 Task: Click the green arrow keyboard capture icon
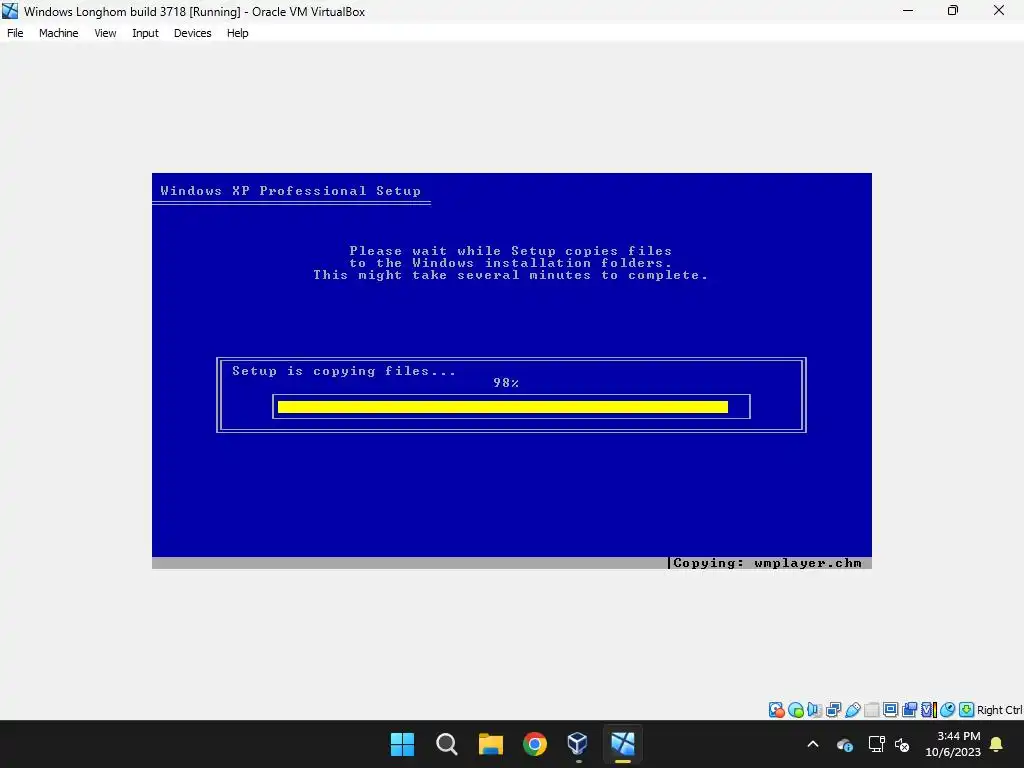pyautogui.click(x=967, y=710)
